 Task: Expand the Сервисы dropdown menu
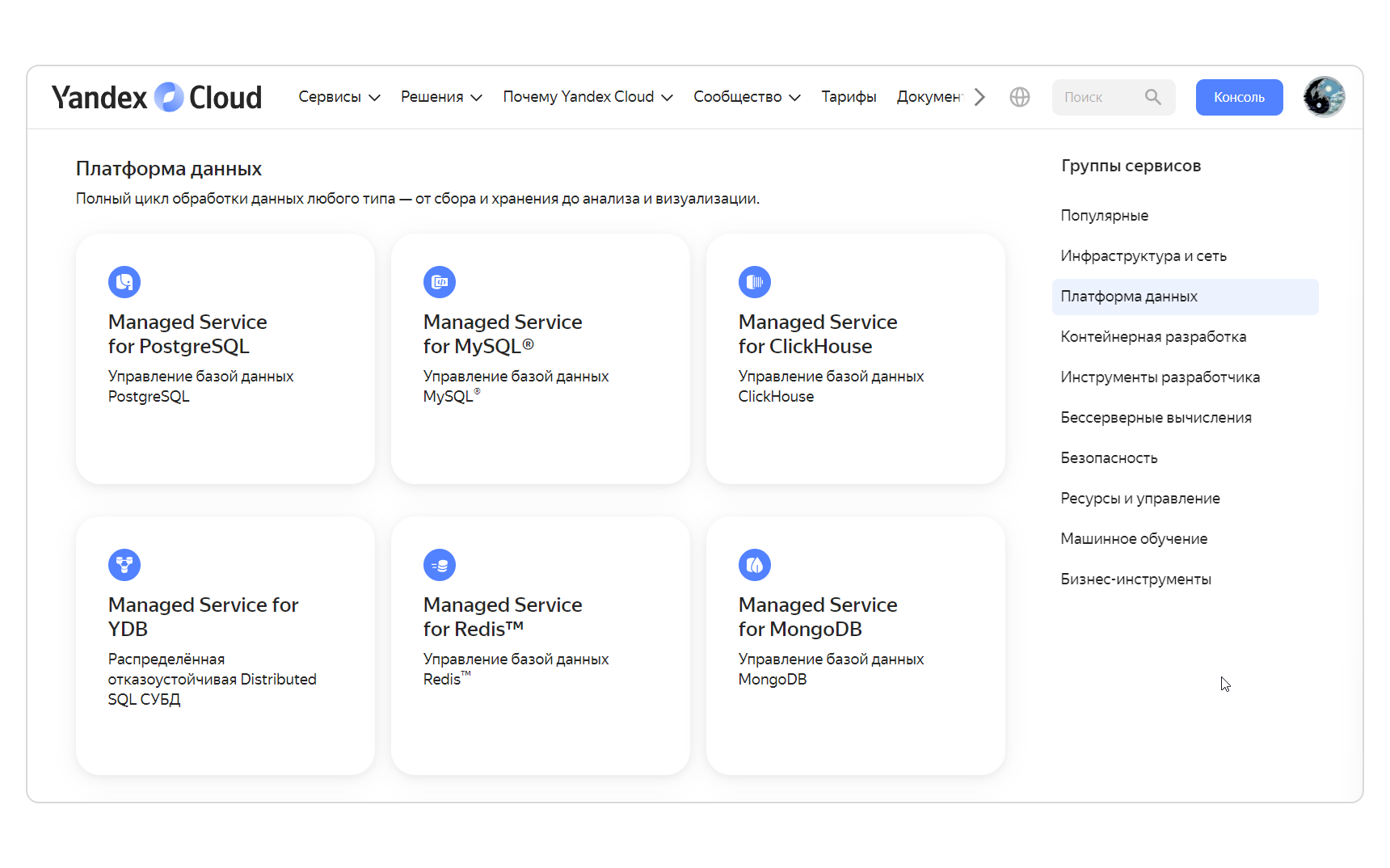(339, 97)
